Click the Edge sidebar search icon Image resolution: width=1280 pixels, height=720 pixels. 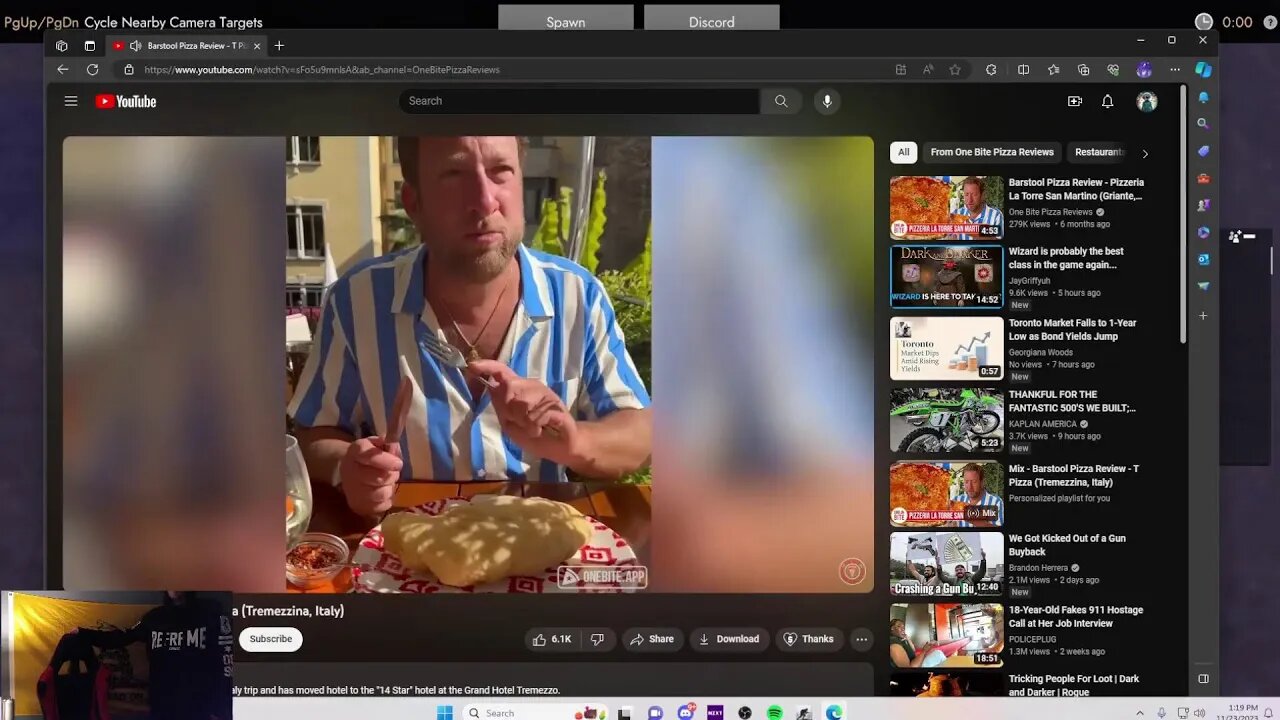1203,124
